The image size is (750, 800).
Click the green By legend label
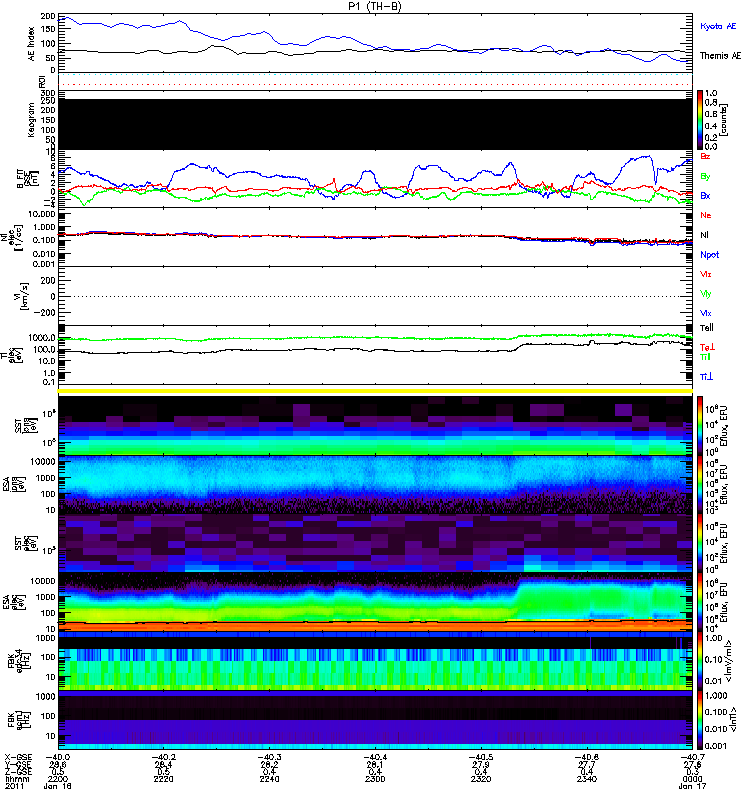point(706,176)
